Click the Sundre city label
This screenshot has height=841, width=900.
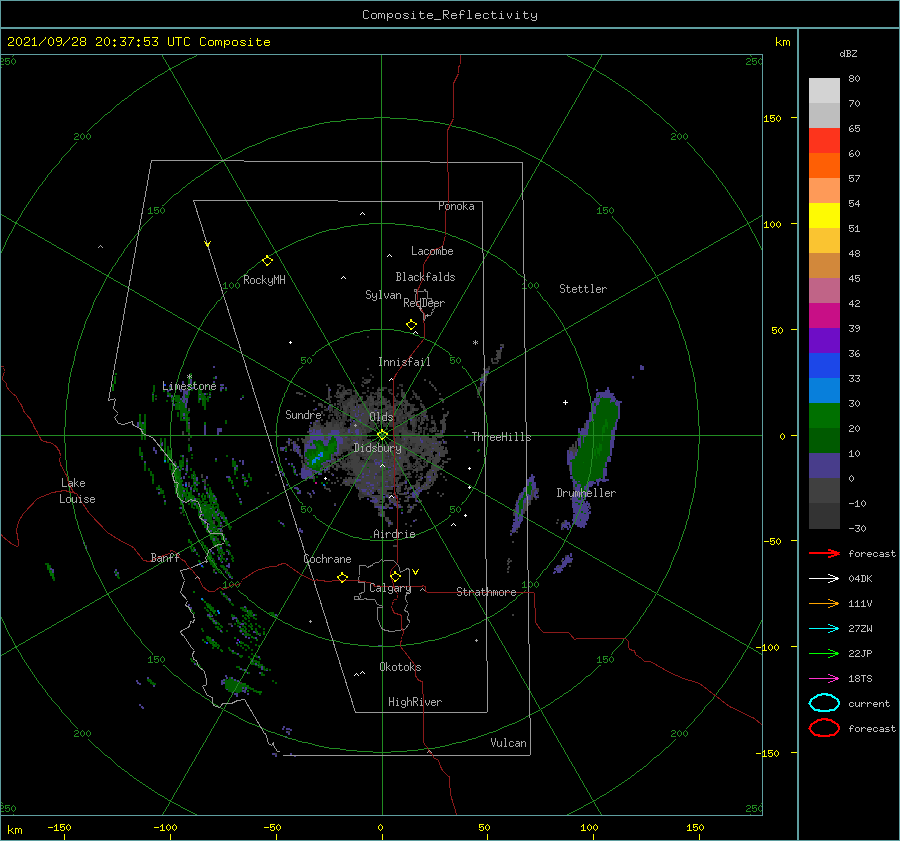pos(303,415)
